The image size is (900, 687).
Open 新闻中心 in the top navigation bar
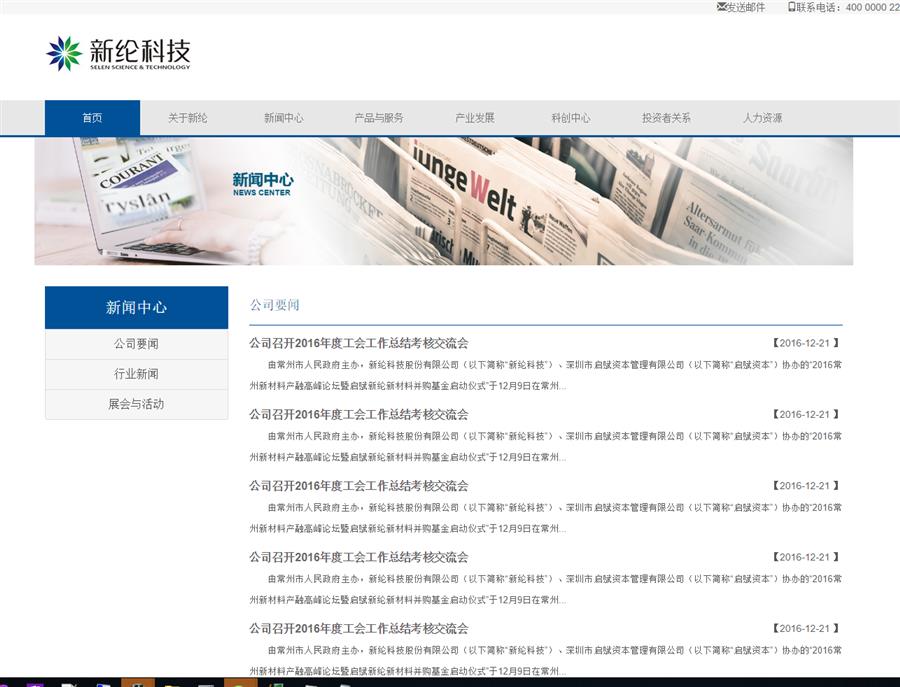pos(284,118)
